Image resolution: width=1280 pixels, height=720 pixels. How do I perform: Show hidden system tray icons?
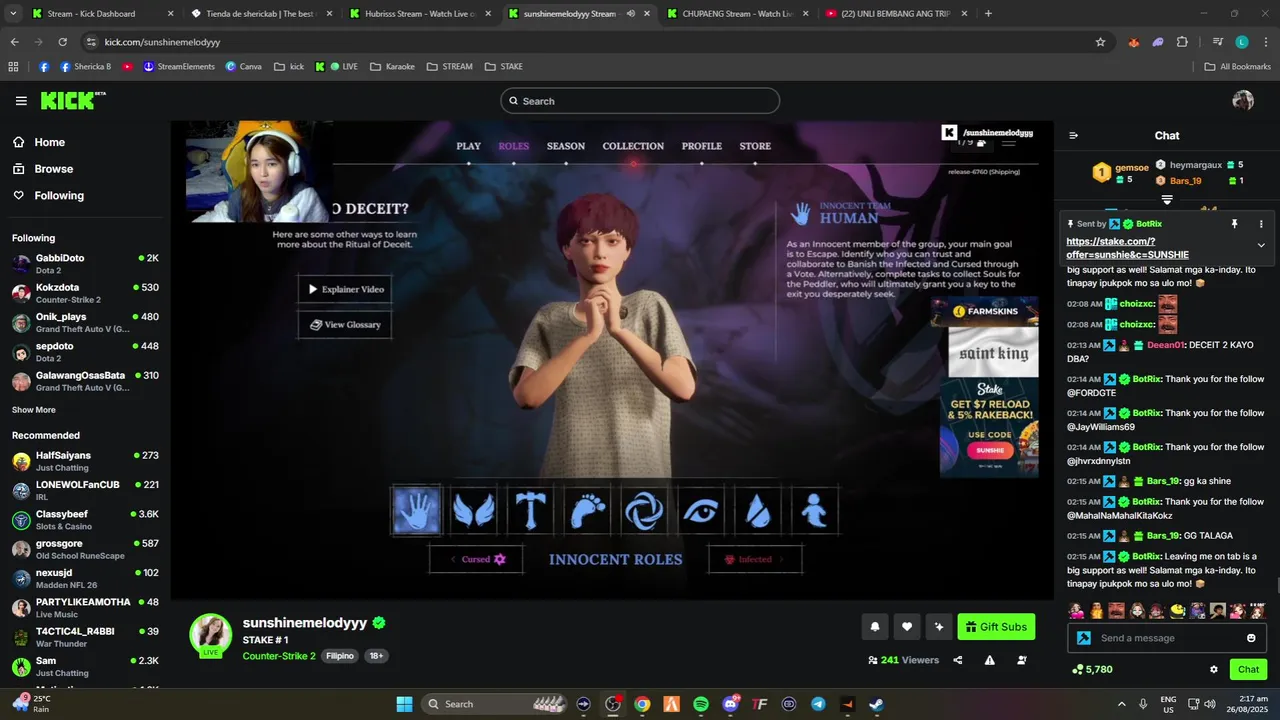[1121, 704]
